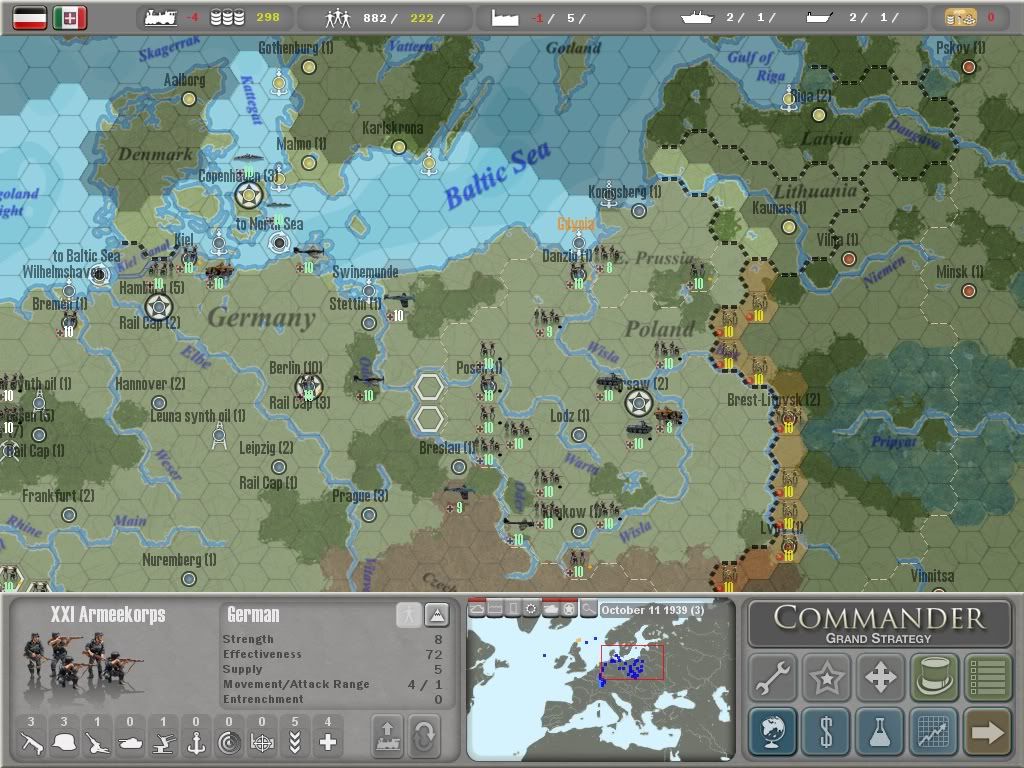End the turn with the arrow button

(987, 731)
